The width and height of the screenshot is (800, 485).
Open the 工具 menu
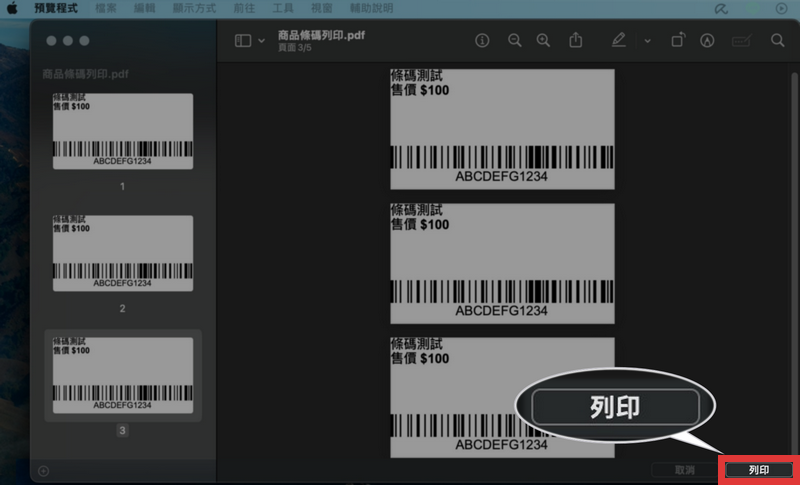tap(283, 8)
